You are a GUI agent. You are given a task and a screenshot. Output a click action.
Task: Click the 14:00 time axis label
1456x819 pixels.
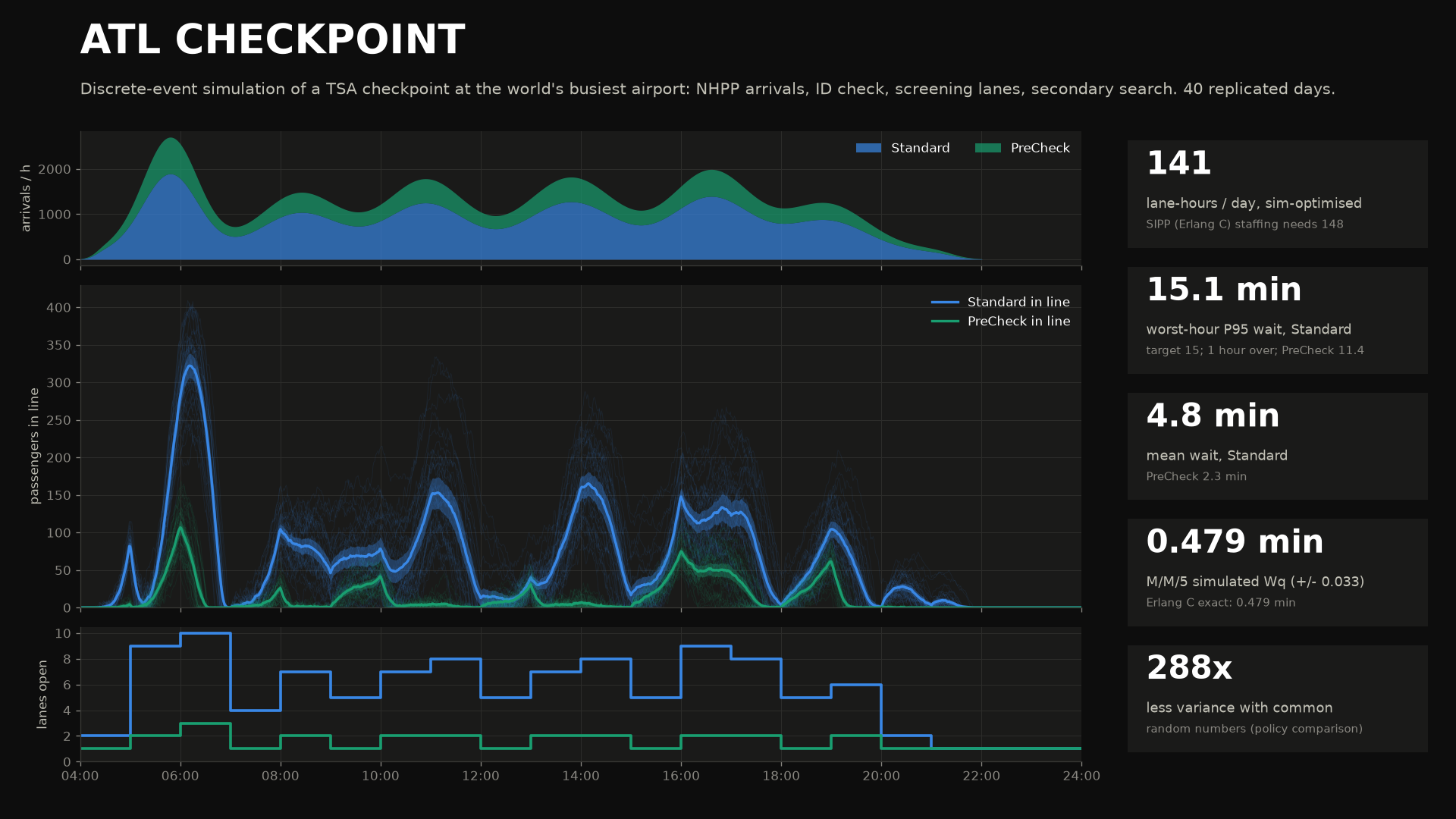point(581,776)
